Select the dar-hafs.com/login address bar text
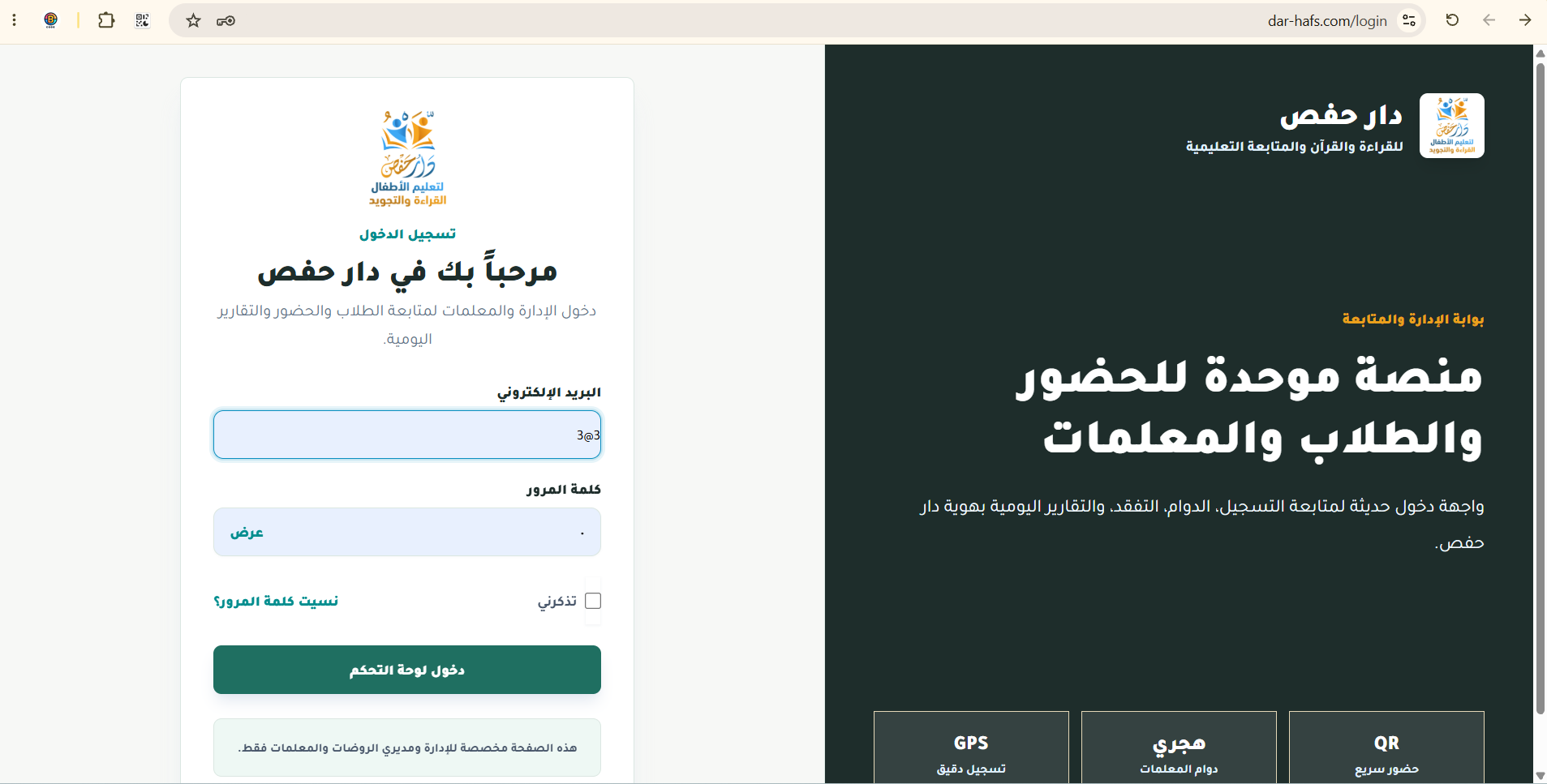Image resolution: width=1547 pixels, height=784 pixels. click(1327, 21)
